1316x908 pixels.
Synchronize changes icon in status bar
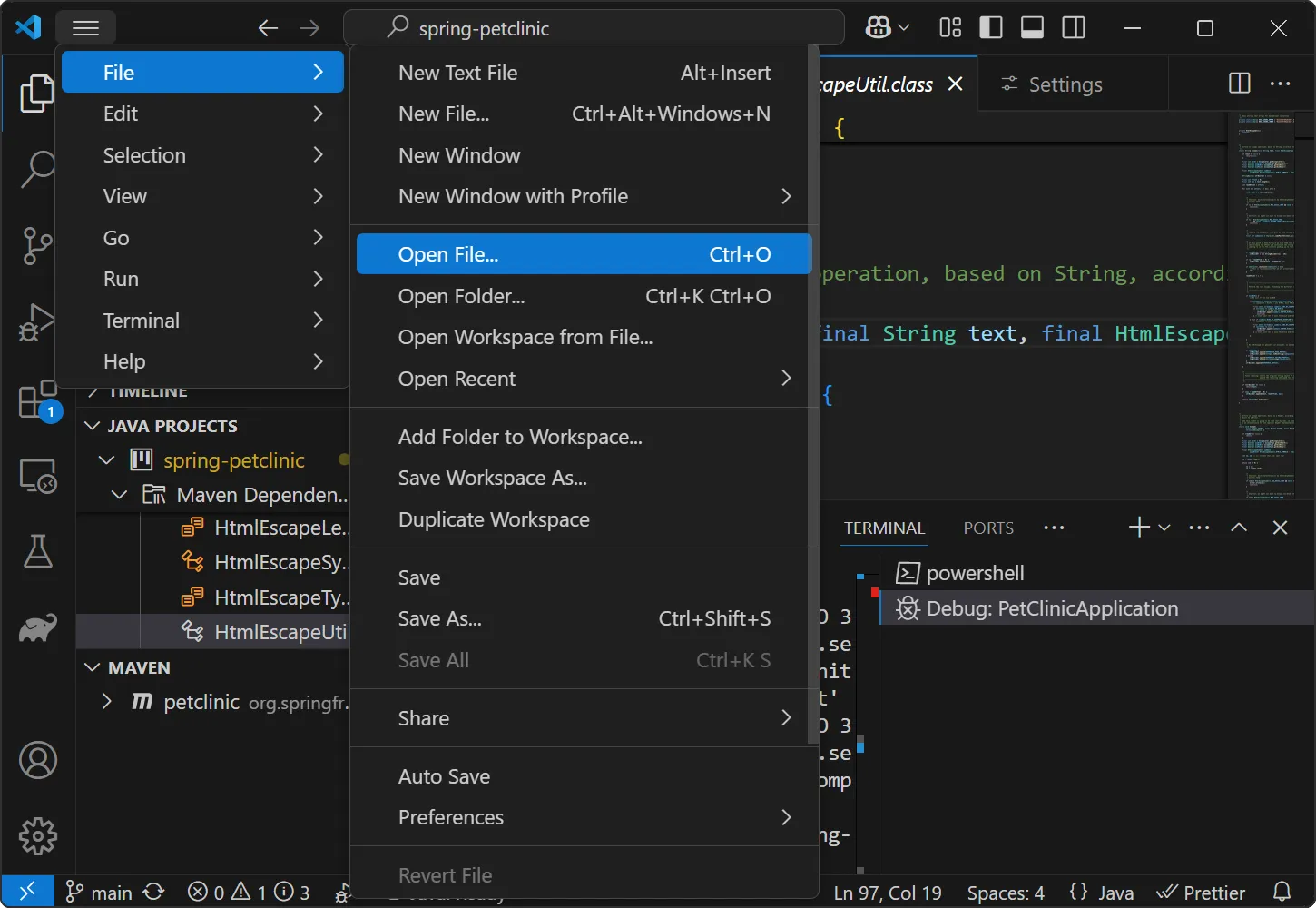(x=154, y=893)
